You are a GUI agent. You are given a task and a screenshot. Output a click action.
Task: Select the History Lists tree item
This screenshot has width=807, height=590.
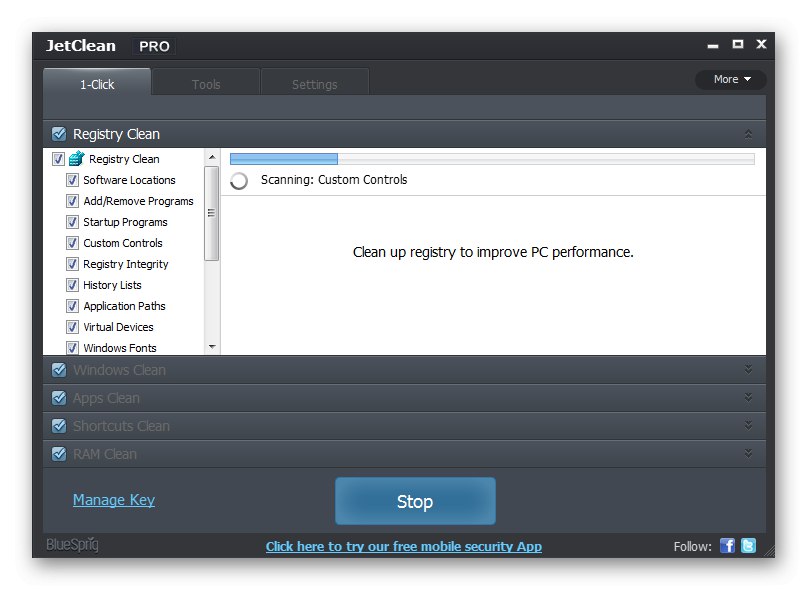(112, 285)
